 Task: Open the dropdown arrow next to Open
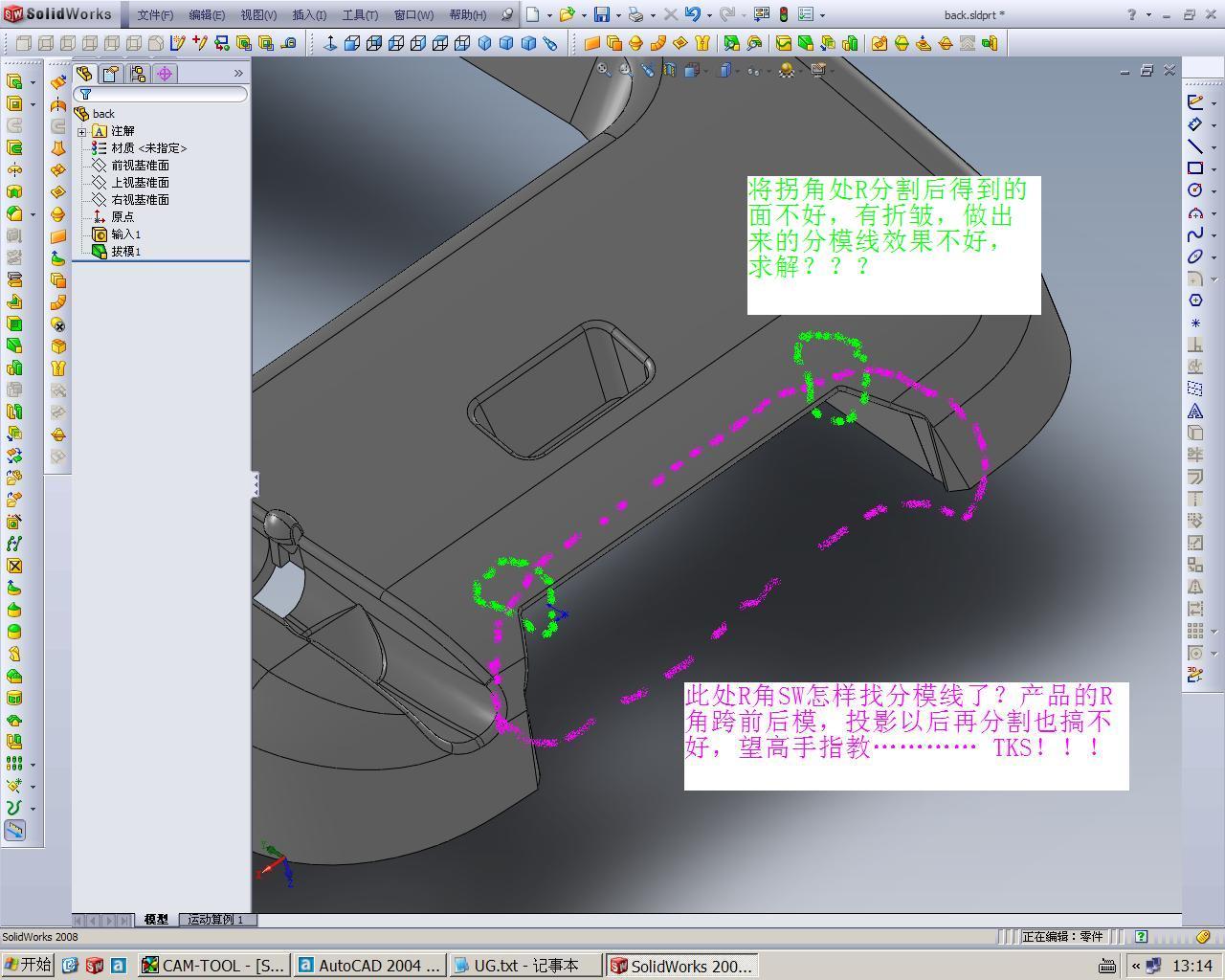tap(584, 15)
